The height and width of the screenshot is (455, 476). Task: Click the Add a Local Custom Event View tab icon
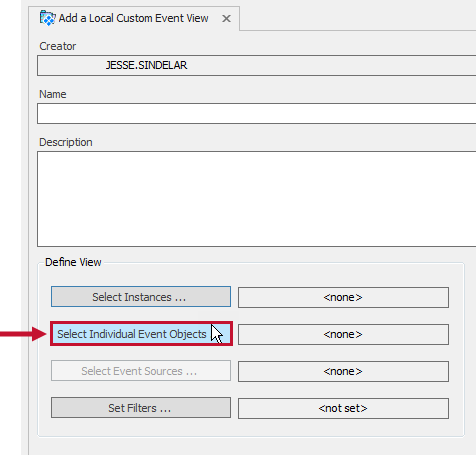(x=47, y=18)
